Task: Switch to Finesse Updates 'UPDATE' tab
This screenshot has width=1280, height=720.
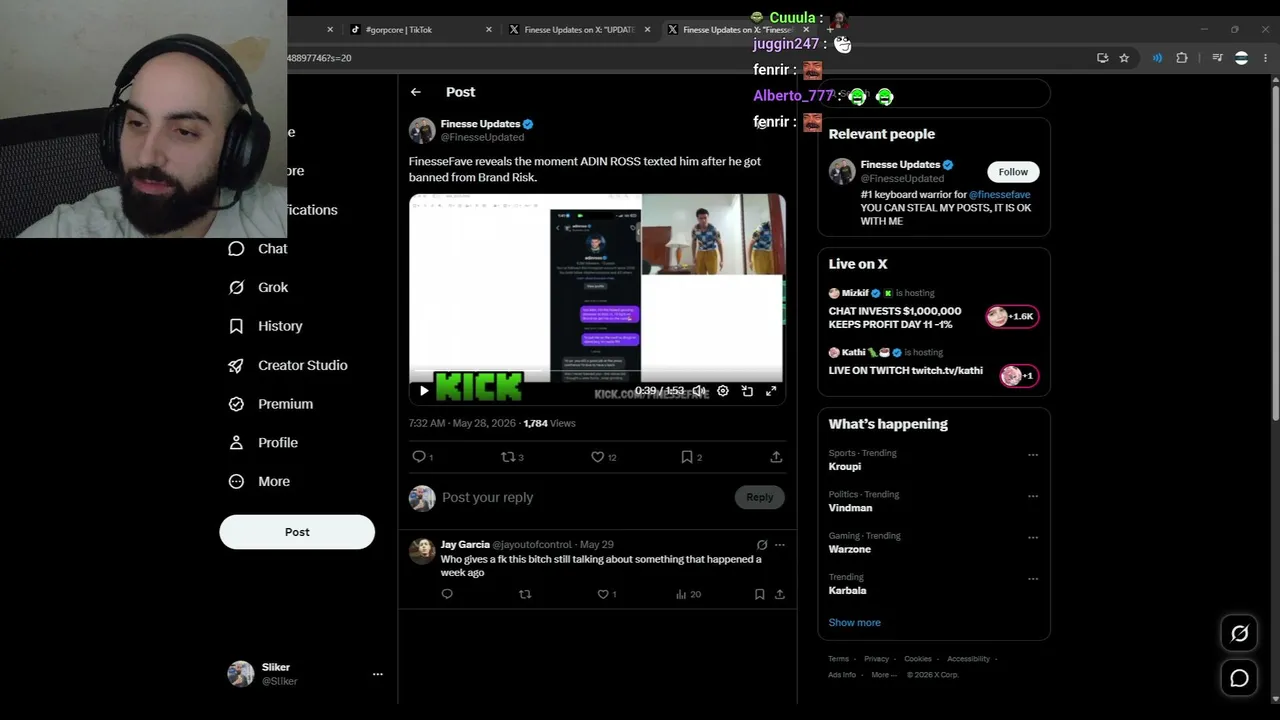Action: pos(580,30)
